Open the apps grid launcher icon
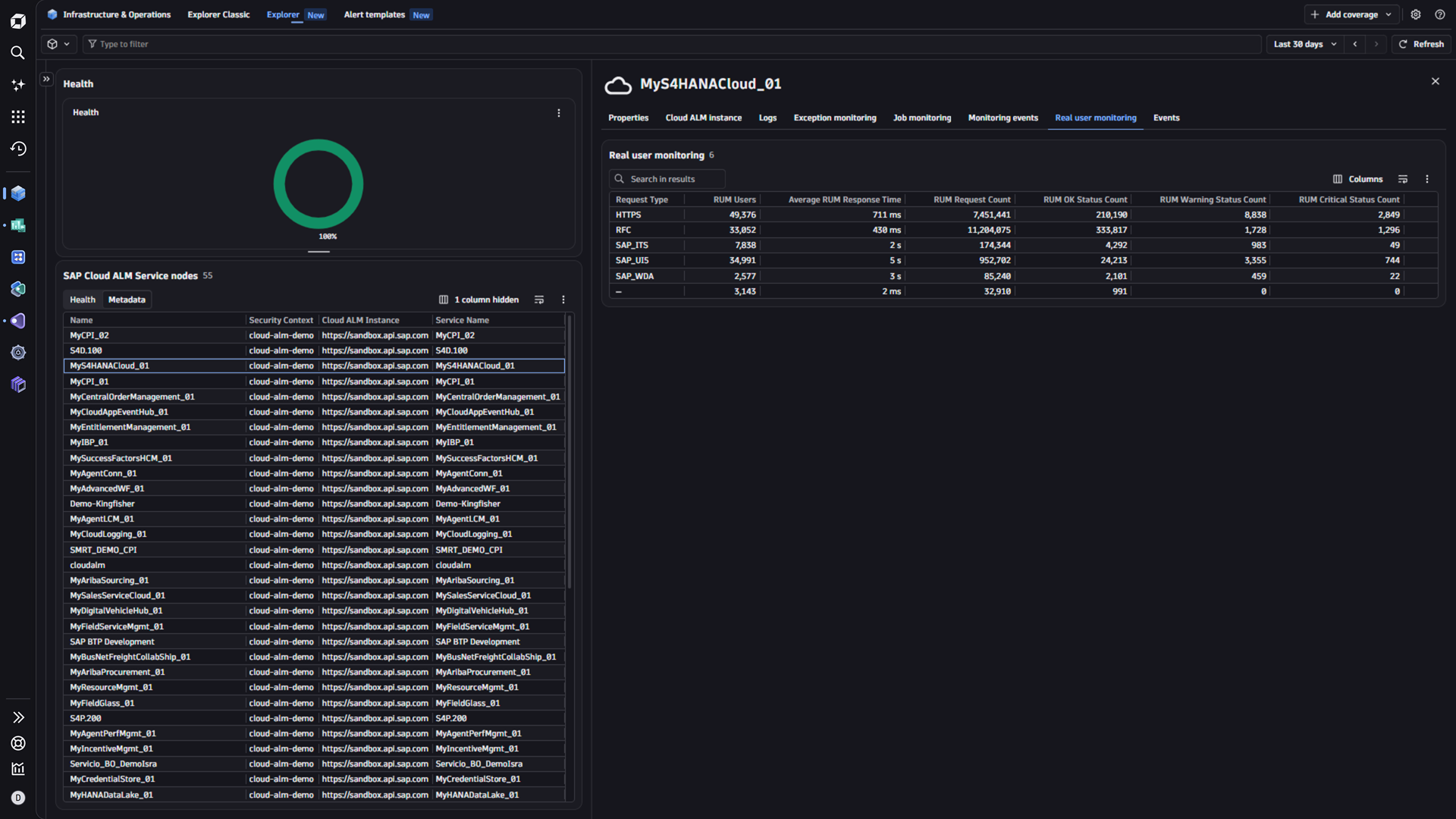The image size is (1456, 819). tap(17, 117)
